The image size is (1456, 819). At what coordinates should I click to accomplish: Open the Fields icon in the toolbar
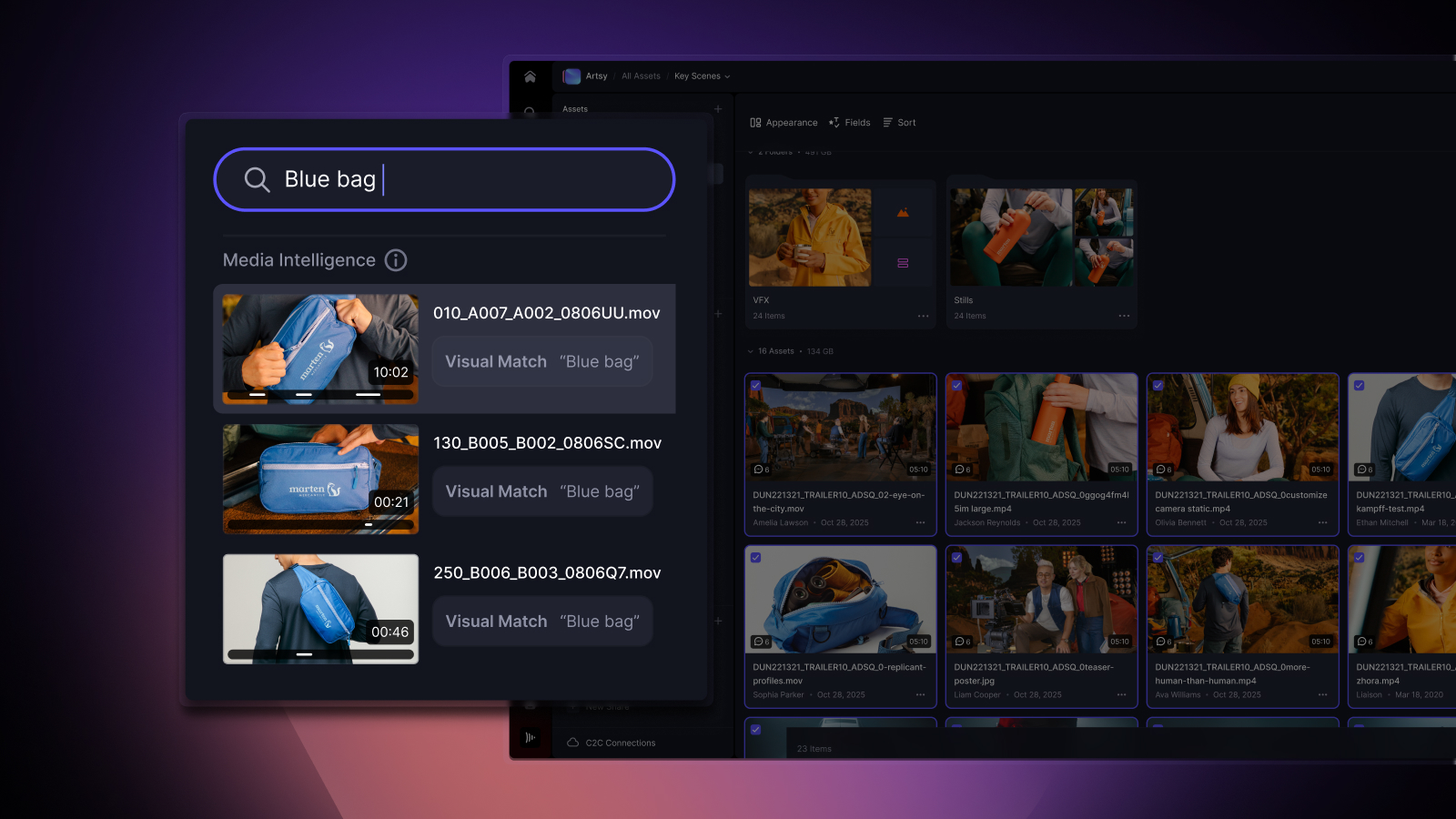(834, 122)
